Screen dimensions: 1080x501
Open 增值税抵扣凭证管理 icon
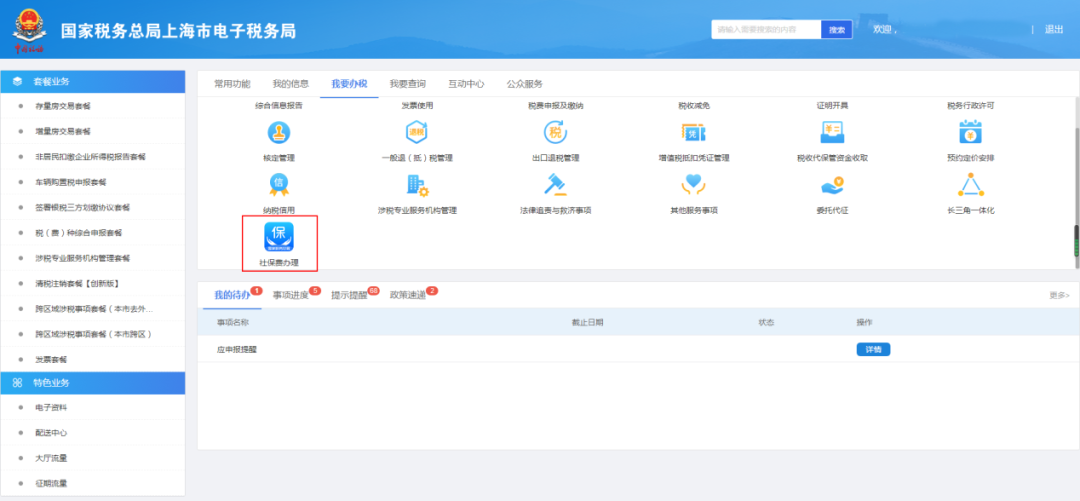(x=694, y=132)
